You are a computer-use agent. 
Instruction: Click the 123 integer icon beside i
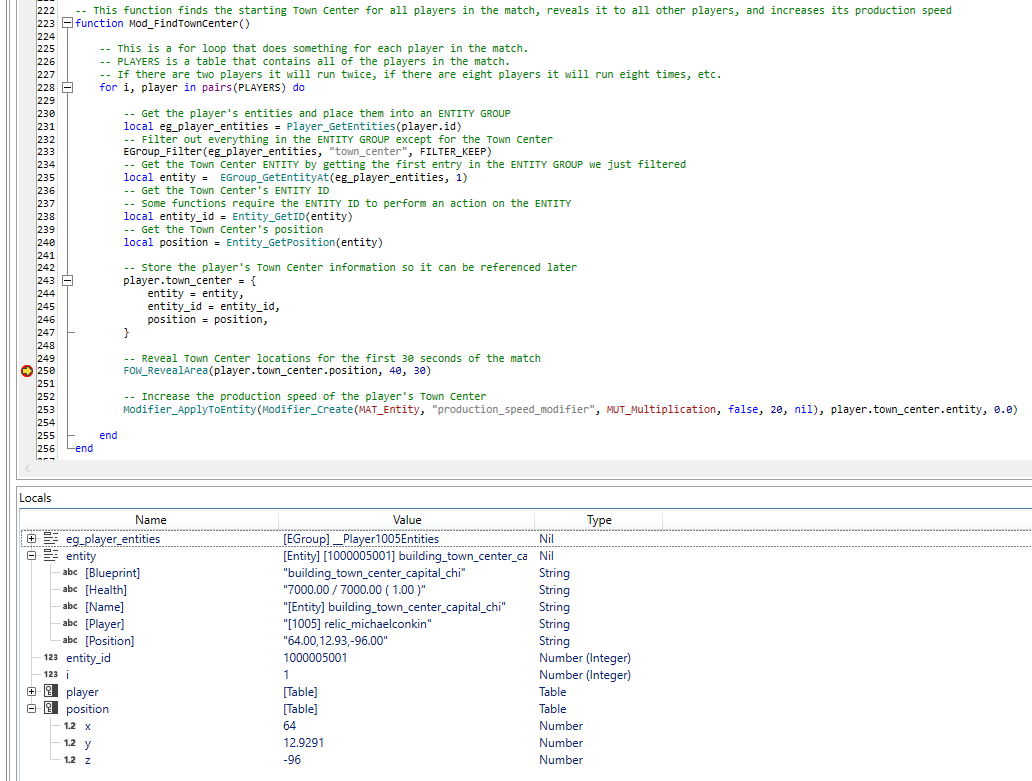coord(51,674)
